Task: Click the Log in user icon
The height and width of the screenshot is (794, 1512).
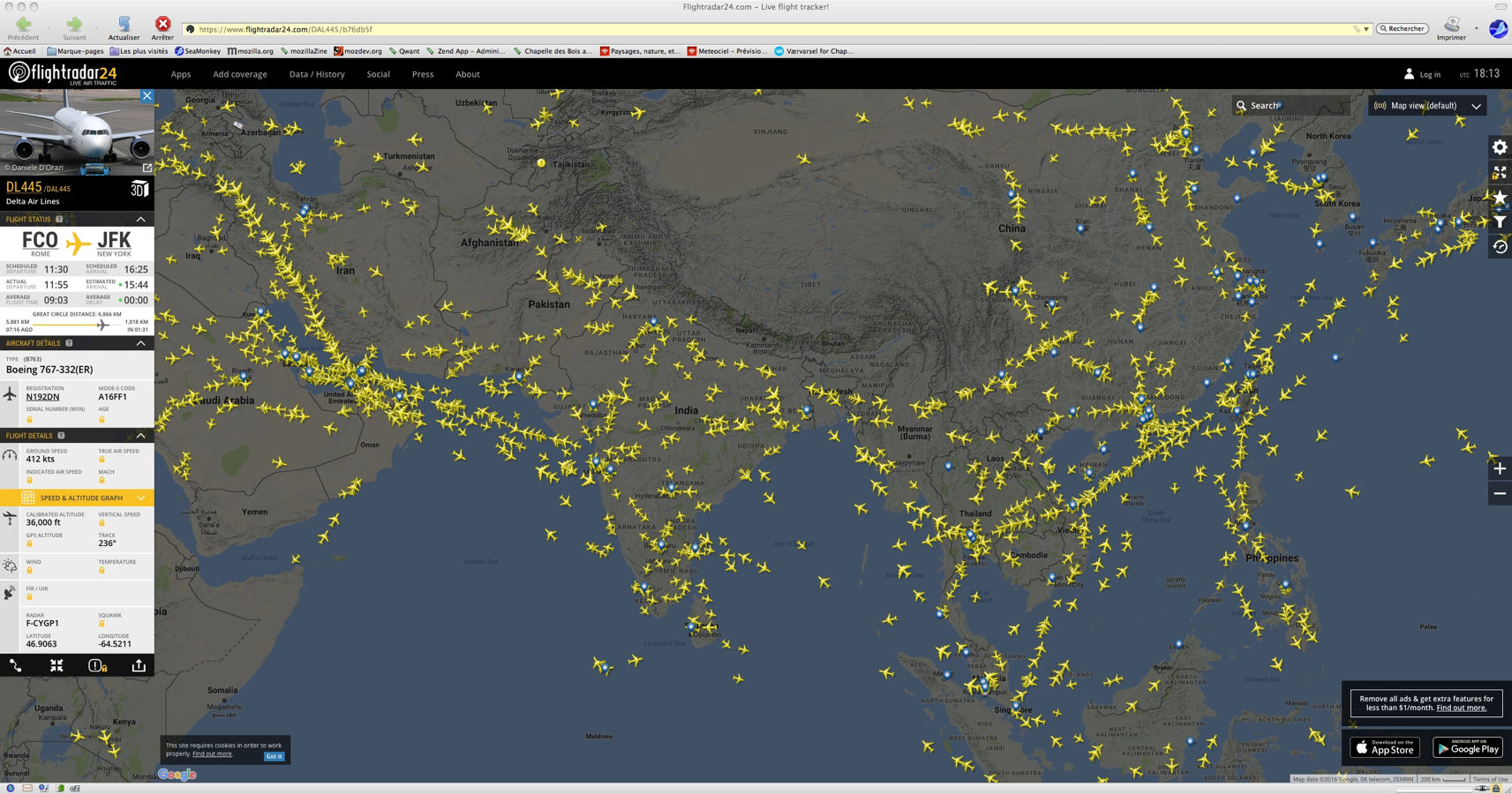Action: coord(1409,74)
